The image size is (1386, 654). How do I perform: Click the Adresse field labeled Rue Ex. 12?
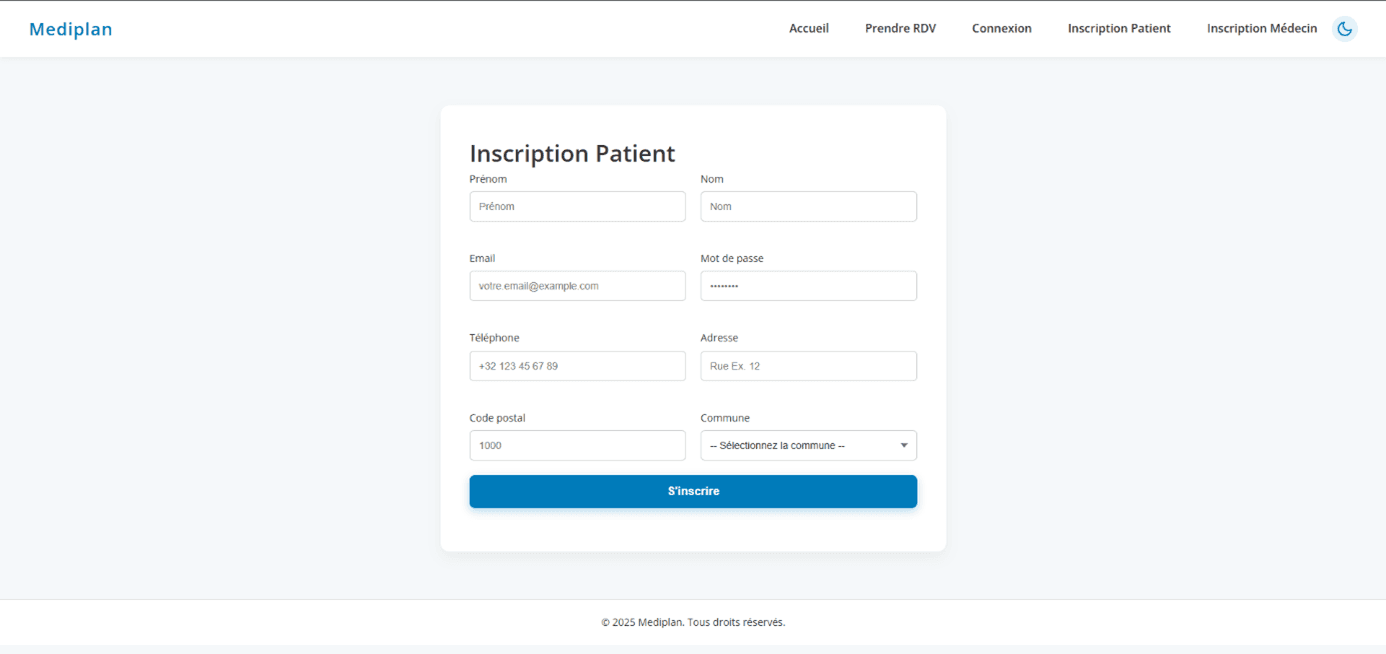coord(808,365)
